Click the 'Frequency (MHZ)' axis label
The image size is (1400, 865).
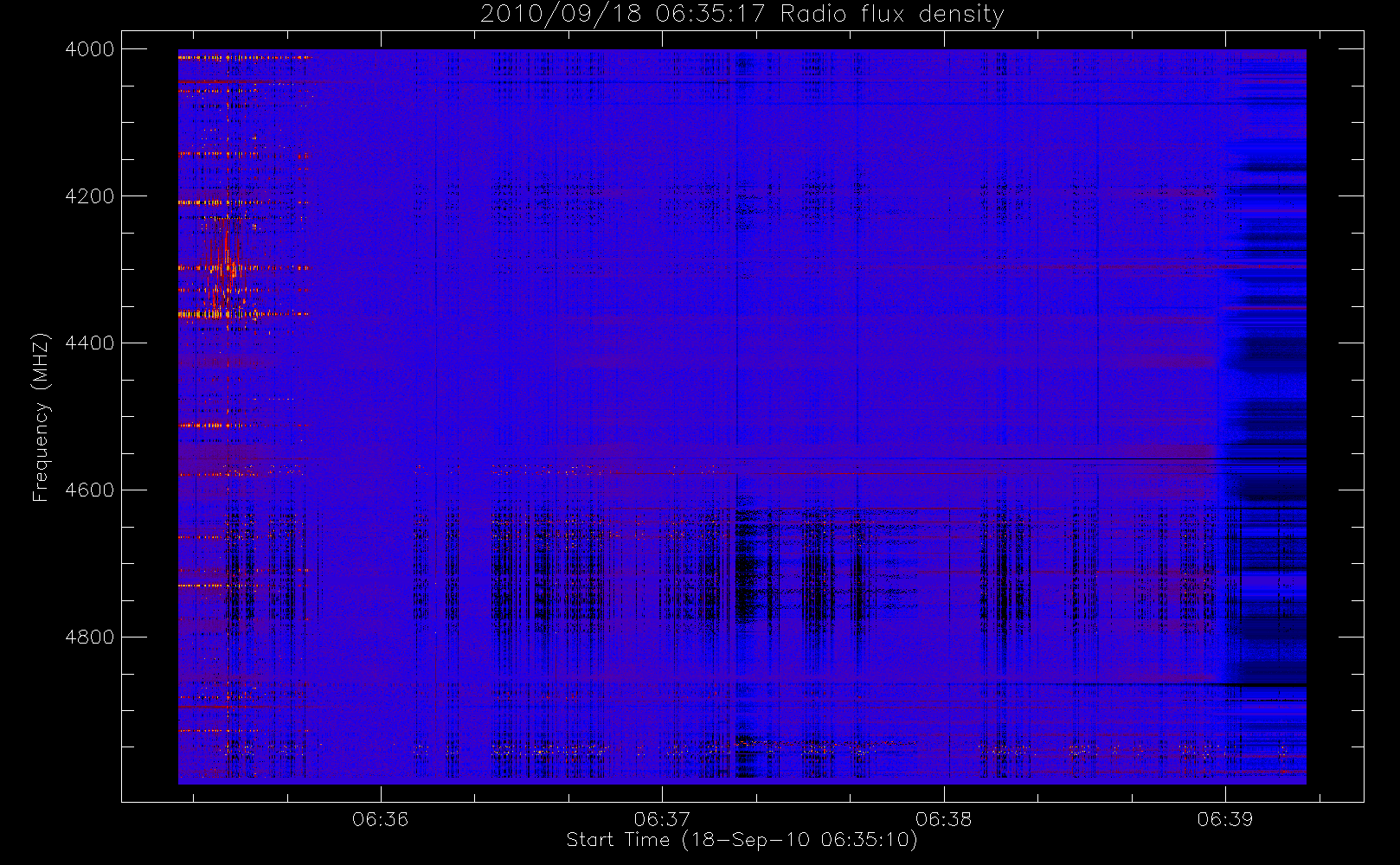pos(41,417)
